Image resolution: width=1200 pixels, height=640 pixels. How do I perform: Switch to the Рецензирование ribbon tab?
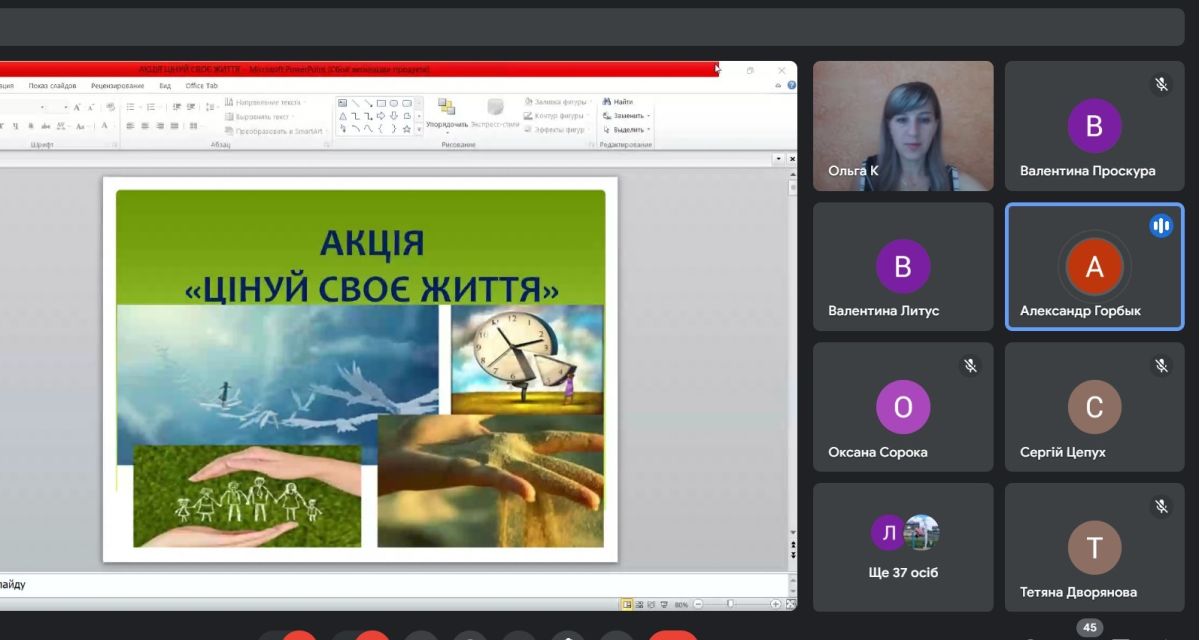point(117,86)
